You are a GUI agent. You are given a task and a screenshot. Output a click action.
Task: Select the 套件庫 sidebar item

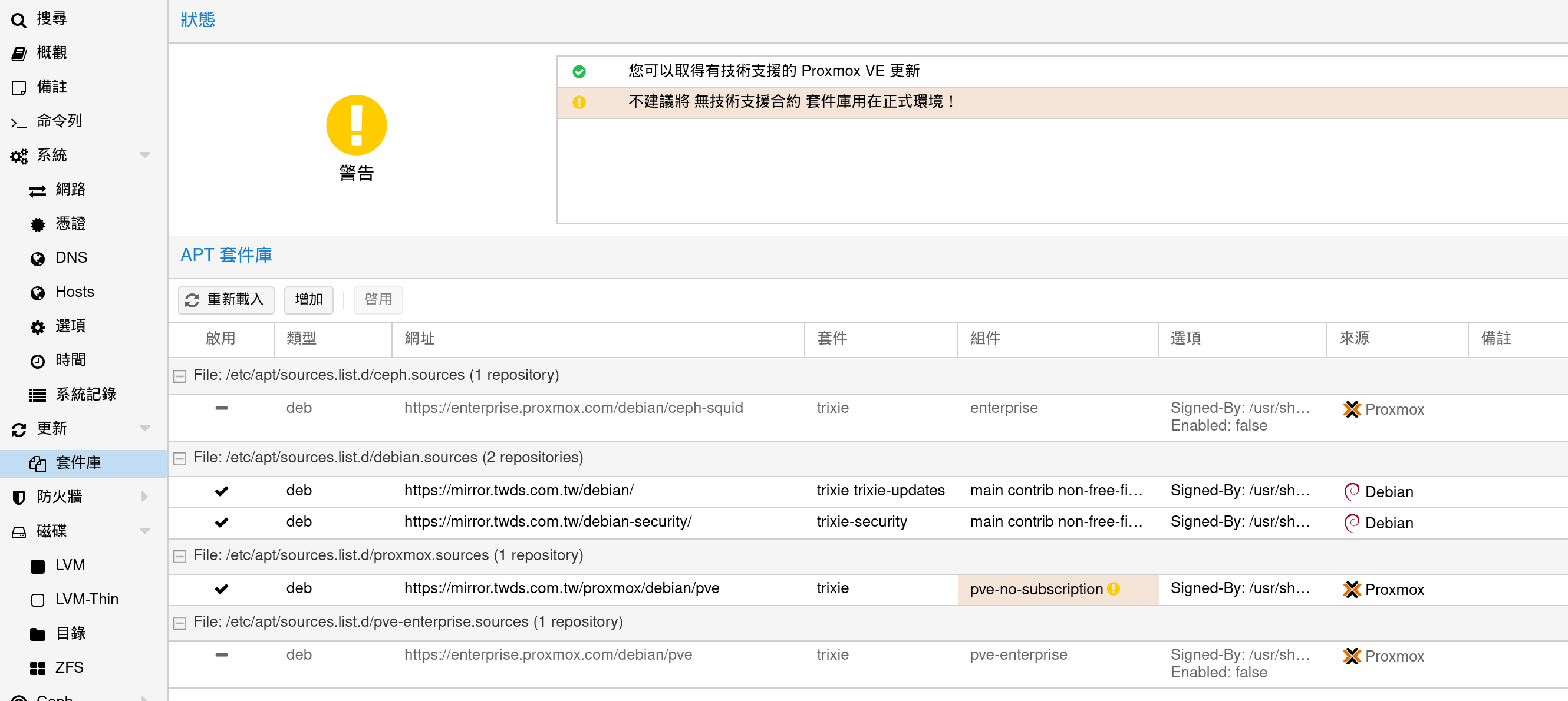click(x=84, y=463)
